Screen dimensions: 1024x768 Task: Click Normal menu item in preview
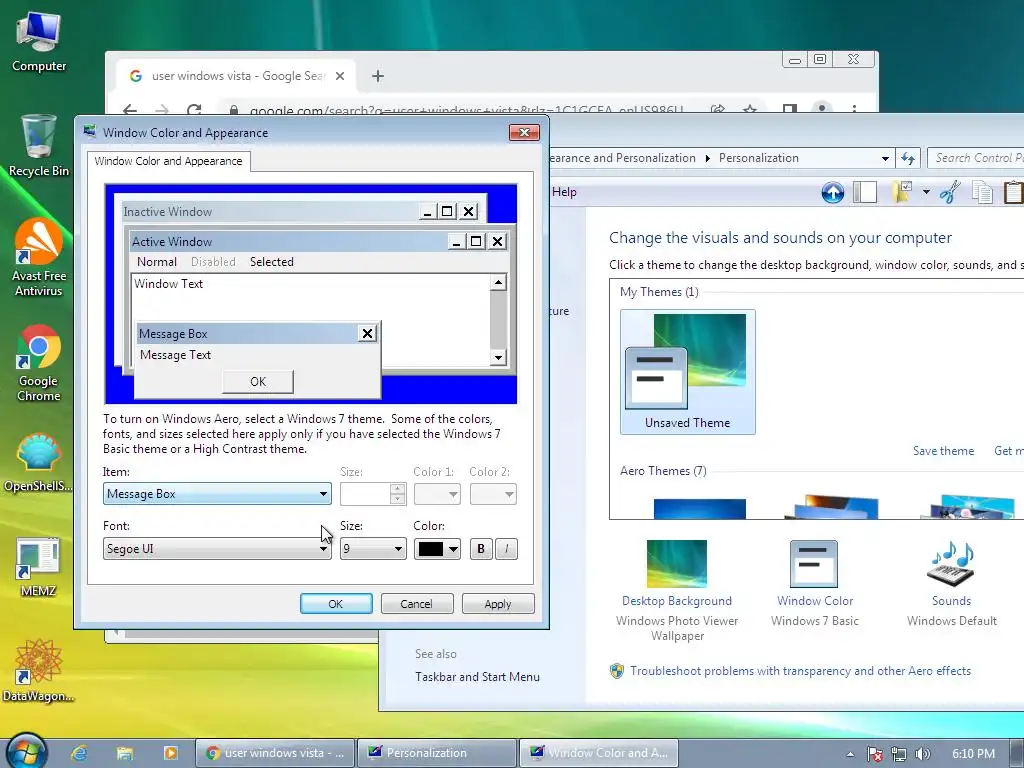coord(157,262)
